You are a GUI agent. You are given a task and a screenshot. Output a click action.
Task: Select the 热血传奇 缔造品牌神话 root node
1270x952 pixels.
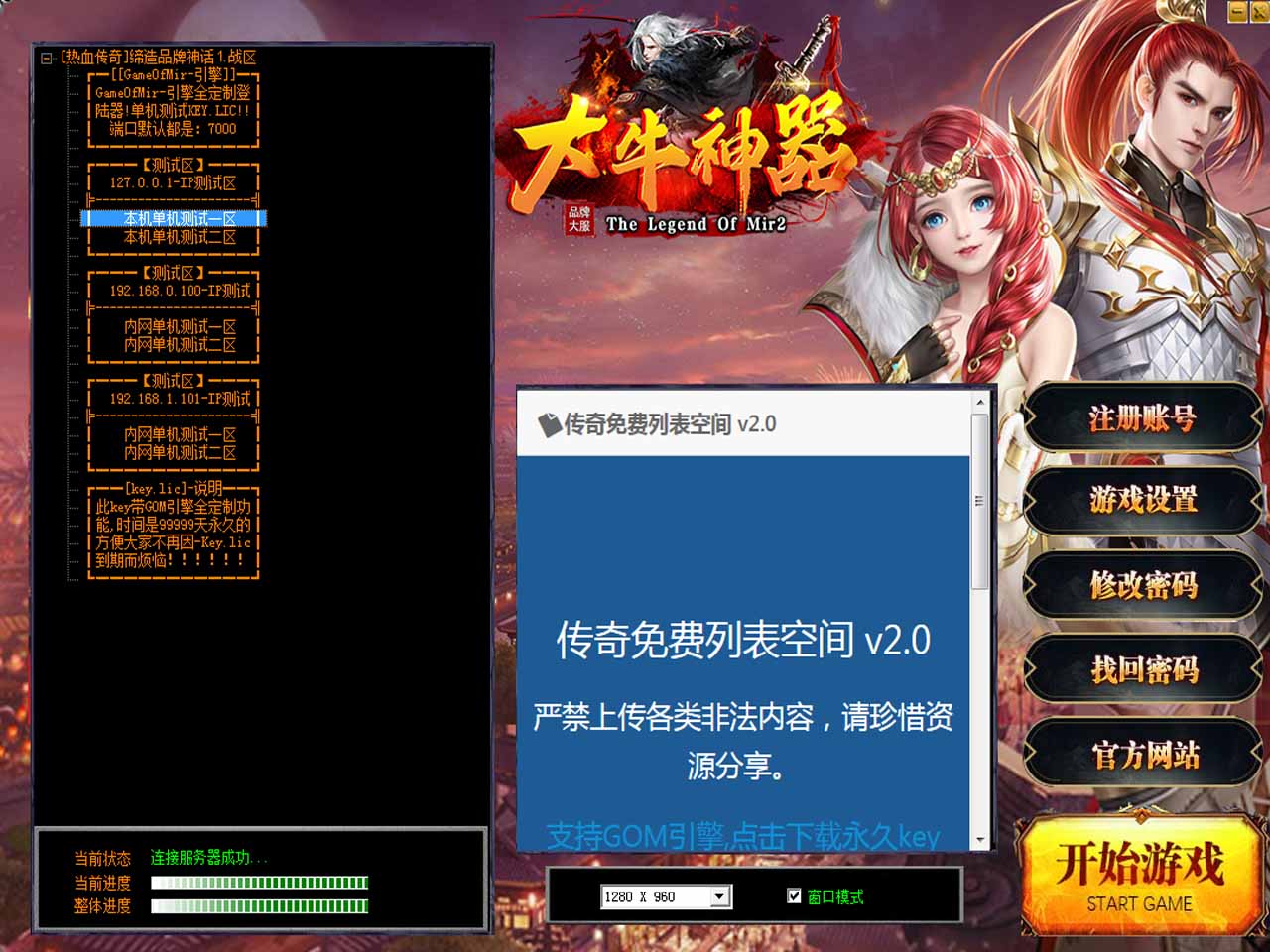pos(158,58)
